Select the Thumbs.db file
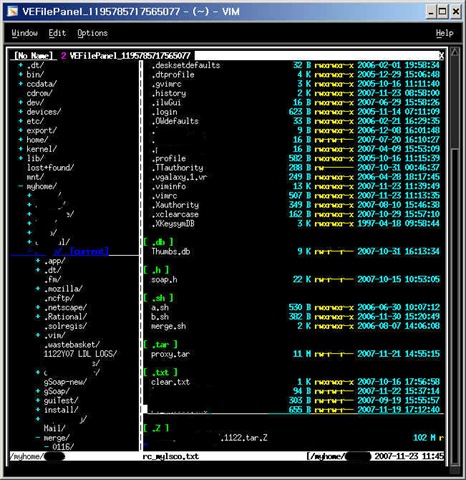The width and height of the screenshot is (466, 480). click(x=171, y=252)
